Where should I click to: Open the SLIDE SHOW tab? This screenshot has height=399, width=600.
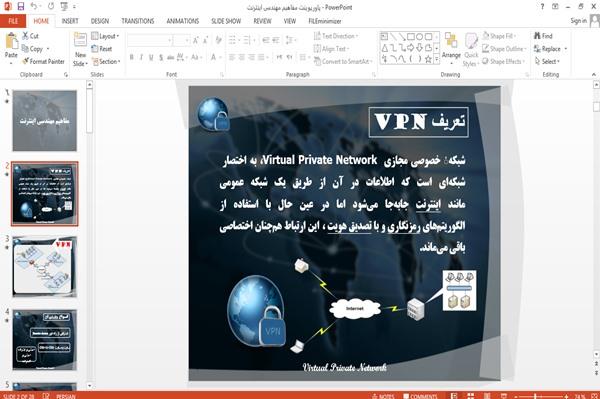(226, 21)
